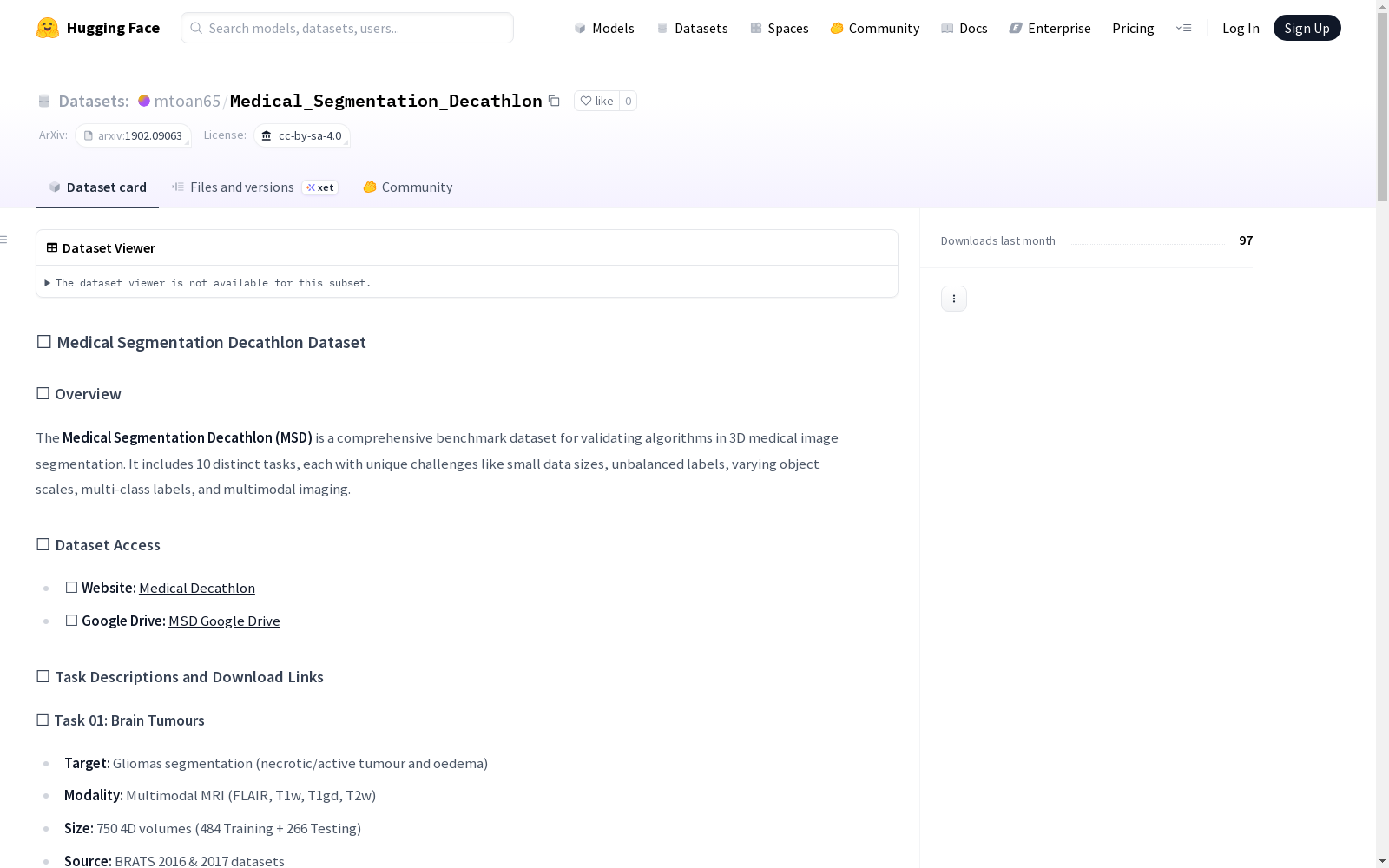This screenshot has width=1389, height=868.
Task: Open the three-dot options menu
Action: [954, 299]
